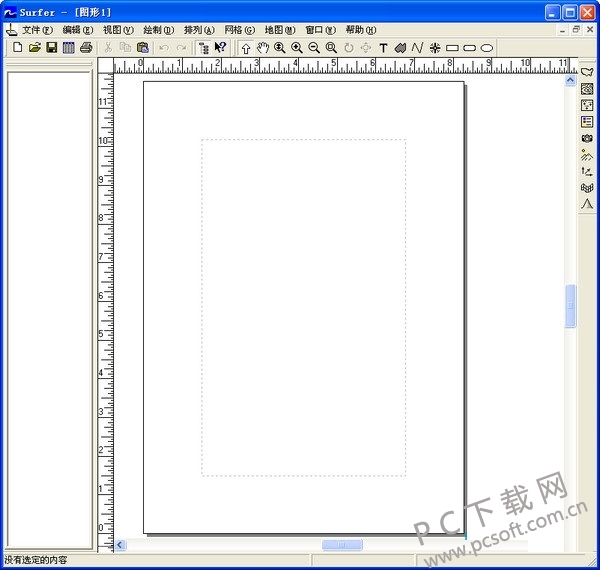The image size is (600, 570).
Task: Open the 网格(G) menu
Action: [240, 30]
